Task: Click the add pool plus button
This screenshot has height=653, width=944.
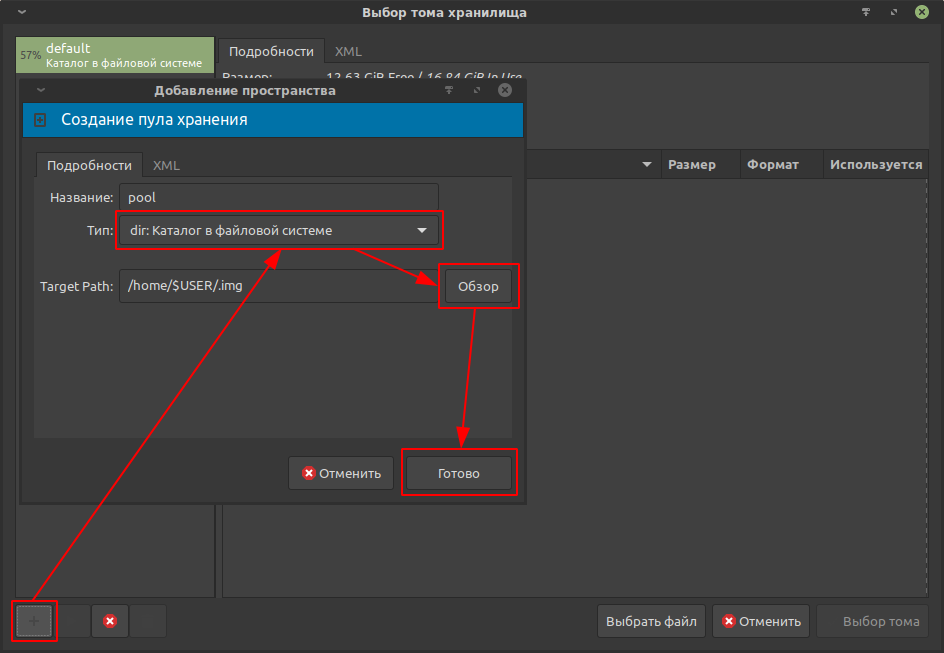Action: [x=34, y=621]
